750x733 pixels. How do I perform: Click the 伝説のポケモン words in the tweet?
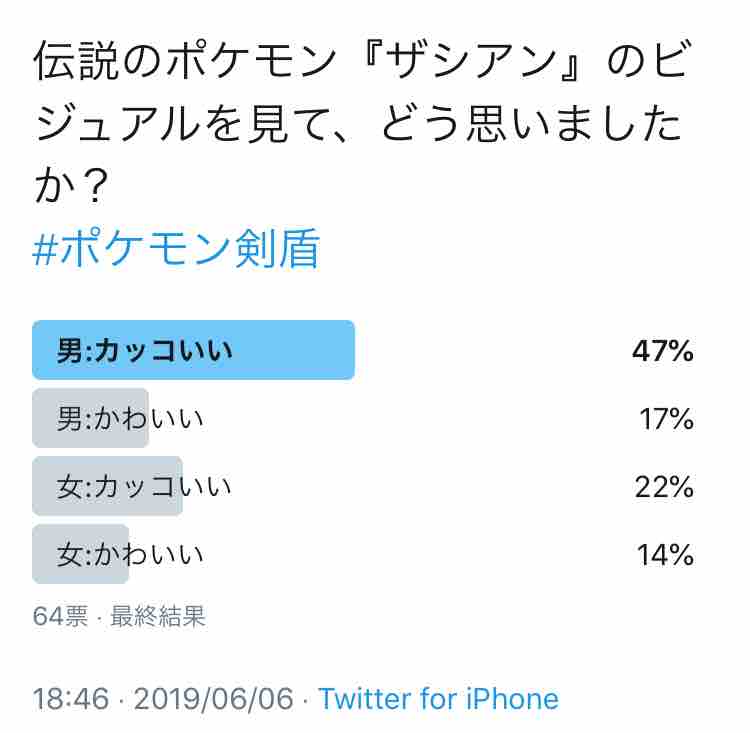coord(186,61)
